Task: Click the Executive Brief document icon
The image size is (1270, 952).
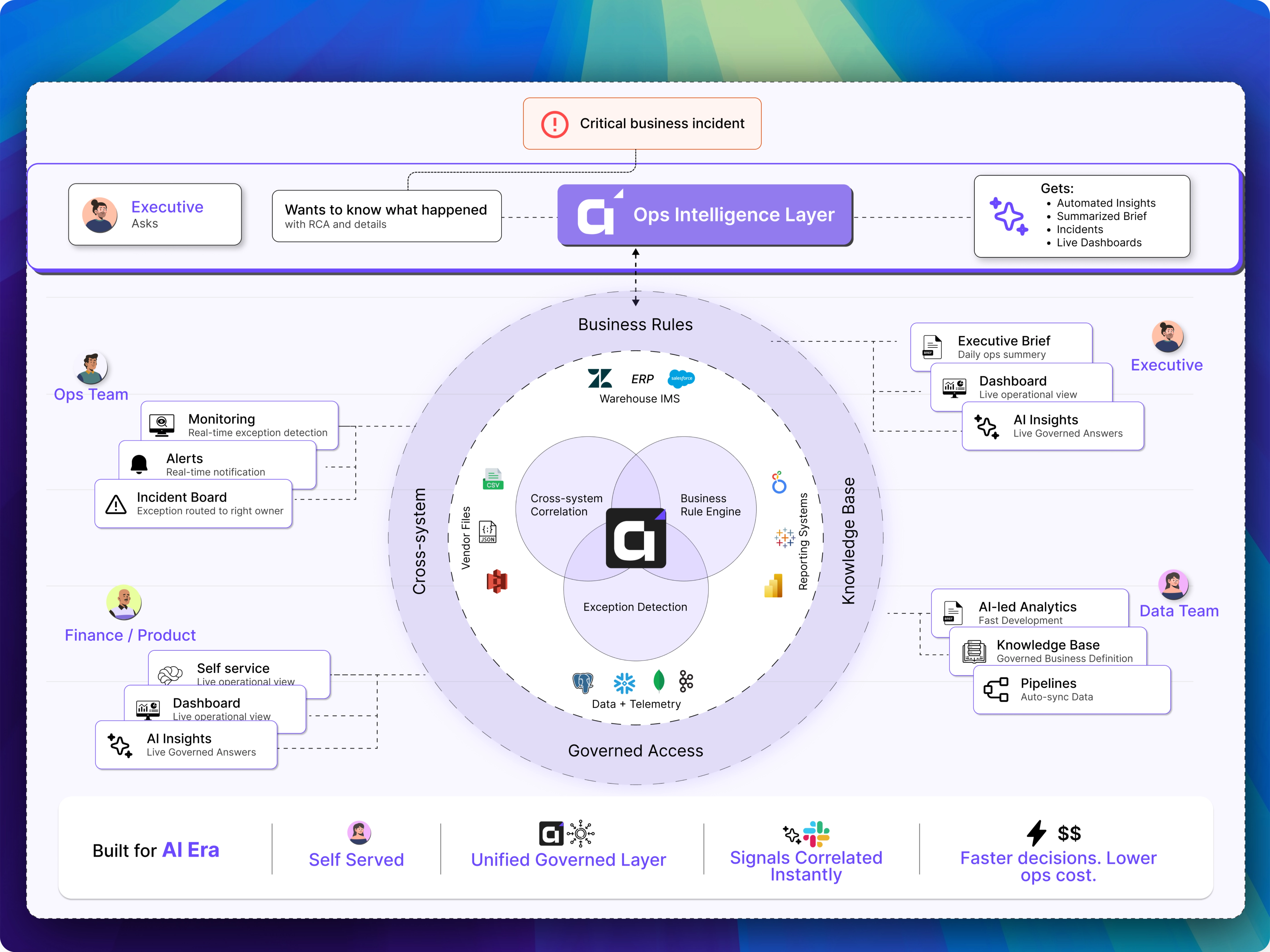Action: coord(932,347)
